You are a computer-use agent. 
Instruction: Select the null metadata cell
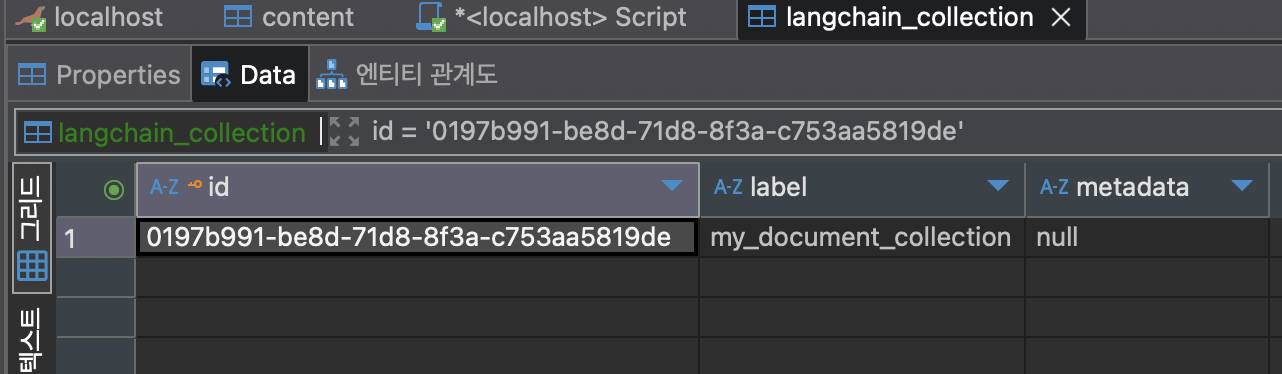click(1147, 238)
